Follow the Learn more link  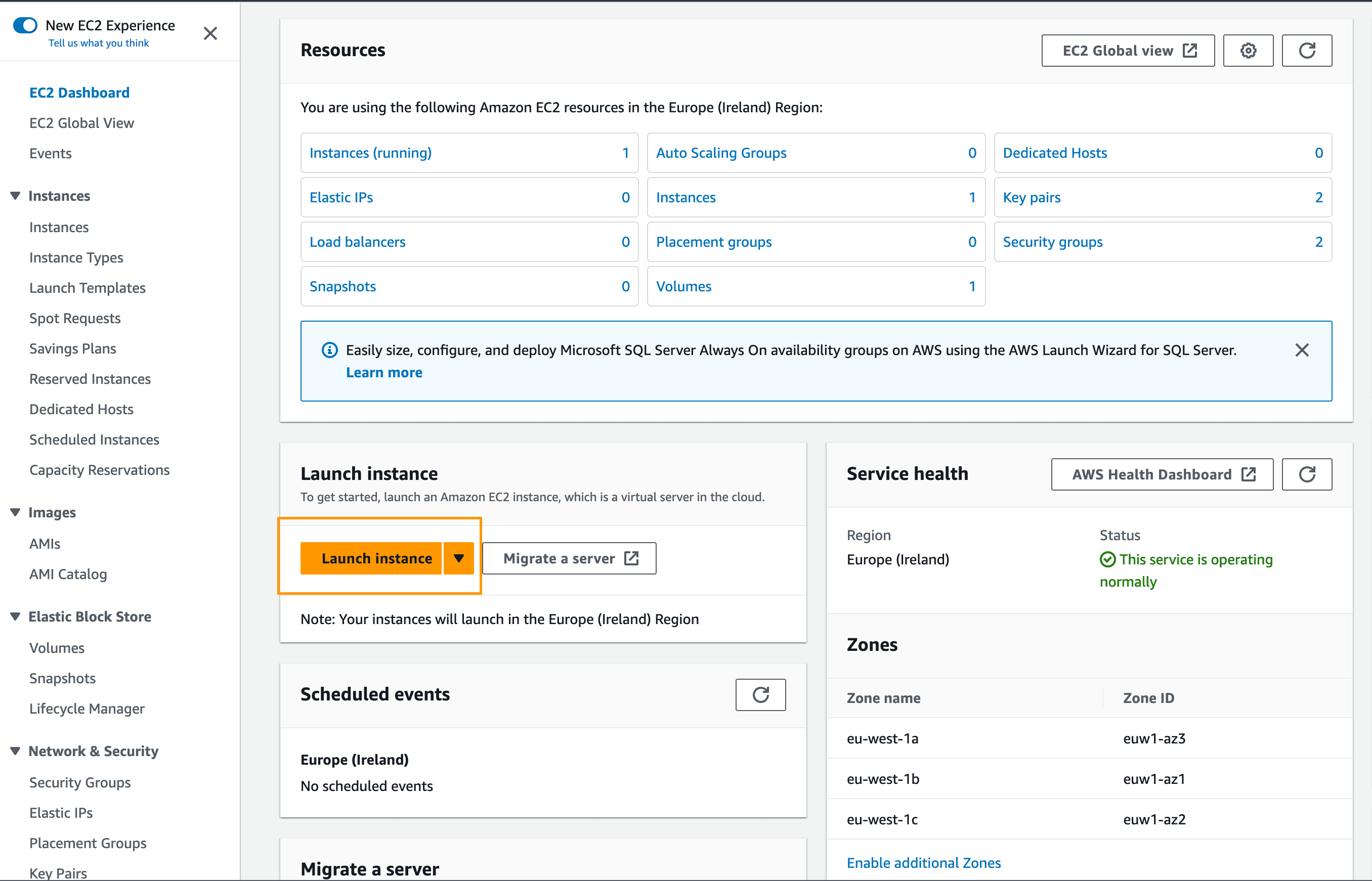click(384, 372)
